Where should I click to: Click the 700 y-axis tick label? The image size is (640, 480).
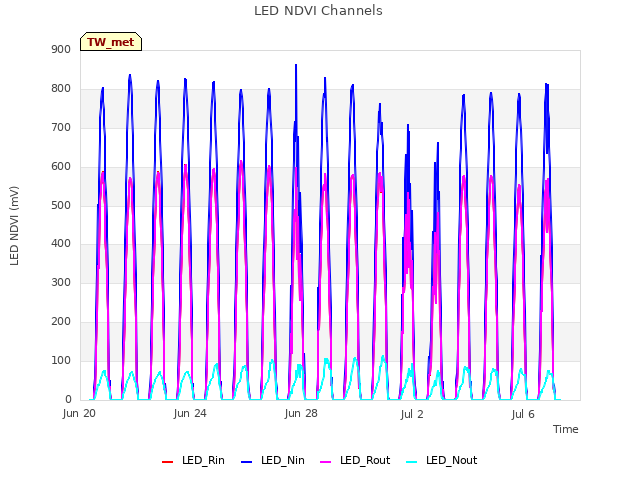tap(61, 128)
